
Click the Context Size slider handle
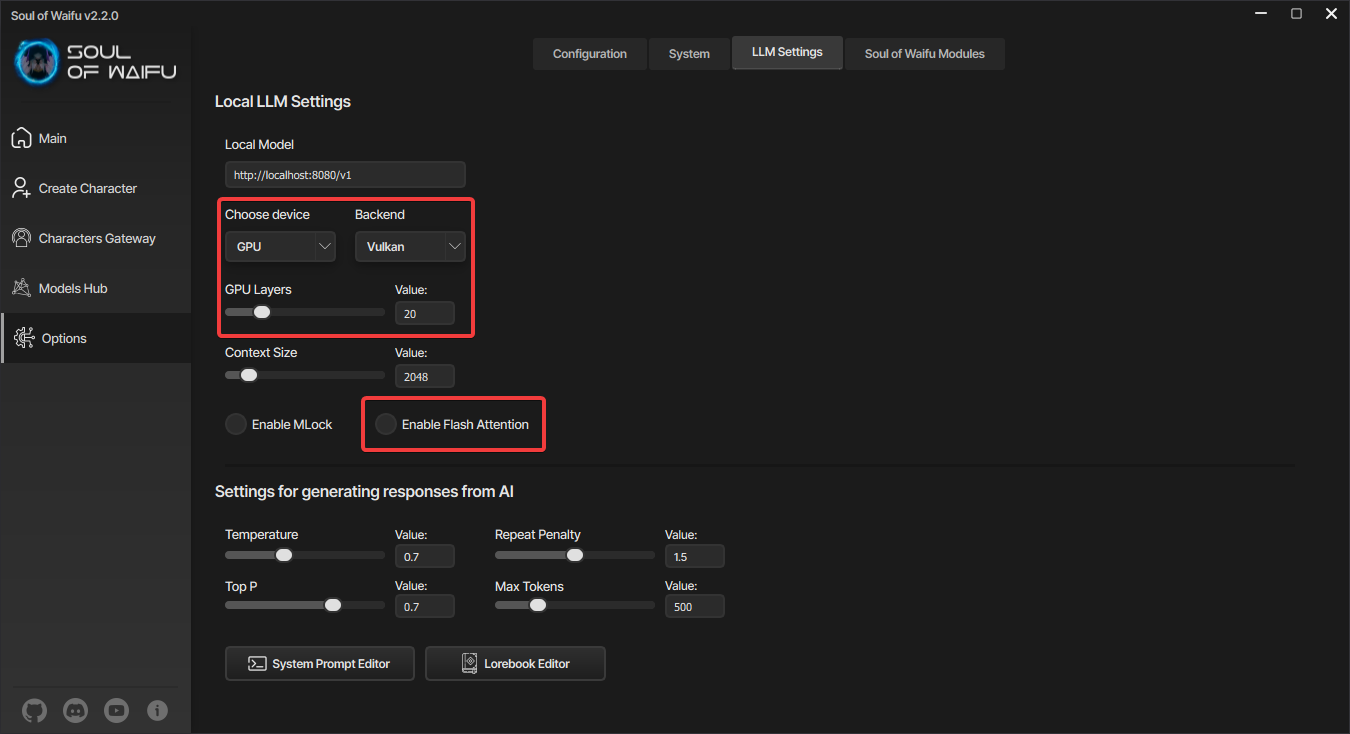point(249,375)
